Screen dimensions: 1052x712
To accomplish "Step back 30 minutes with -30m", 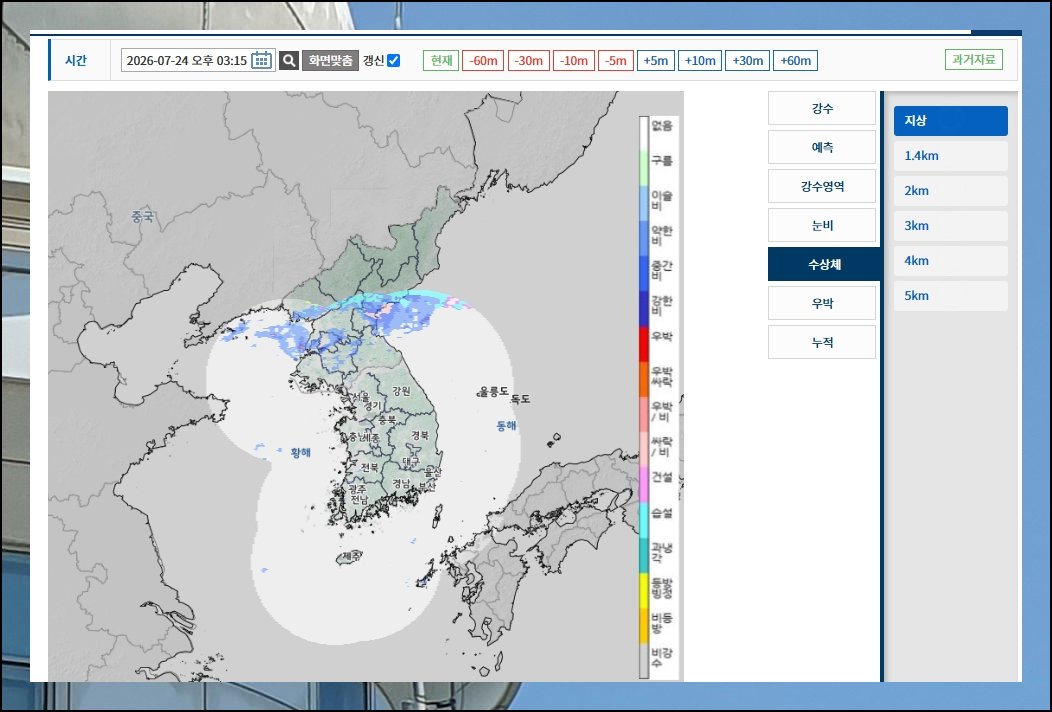I will pos(529,60).
